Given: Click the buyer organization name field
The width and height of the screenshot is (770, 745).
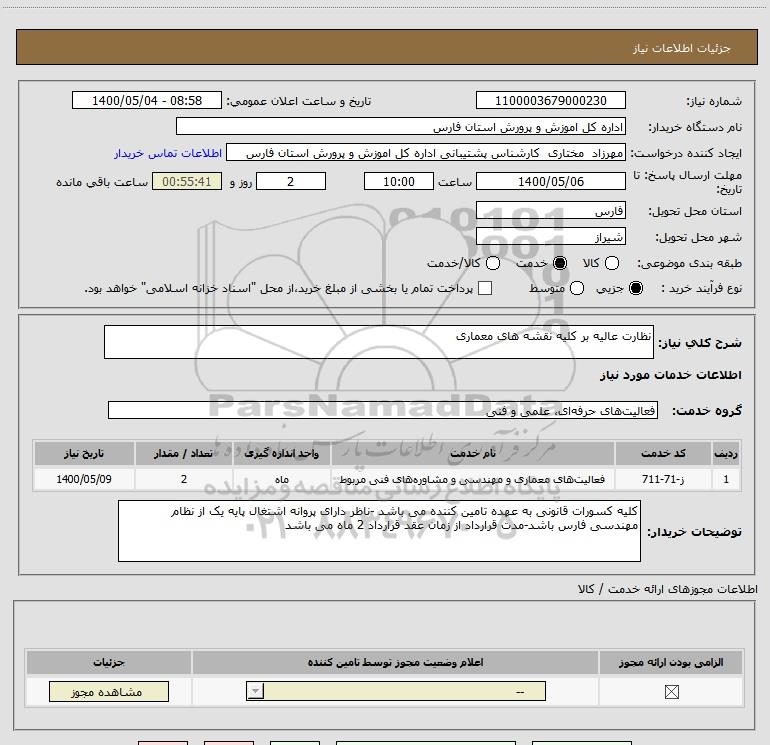Looking at the screenshot, I should (401, 127).
